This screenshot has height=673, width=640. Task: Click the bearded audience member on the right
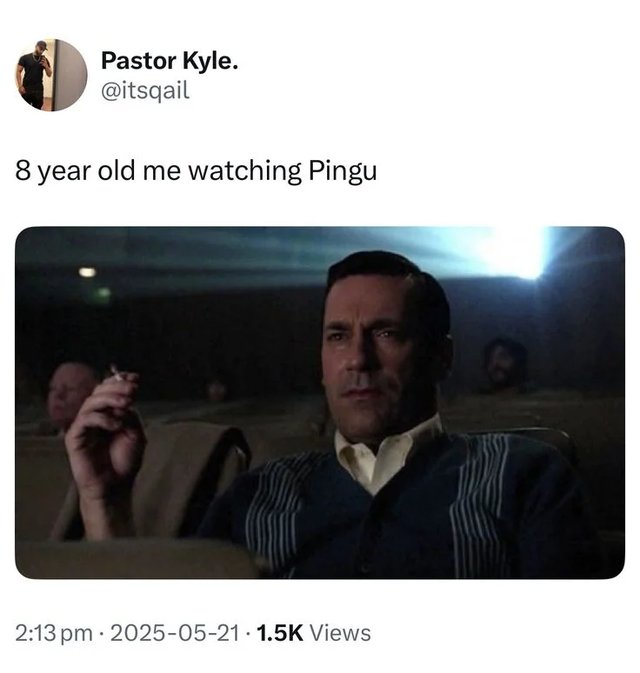coord(505,365)
